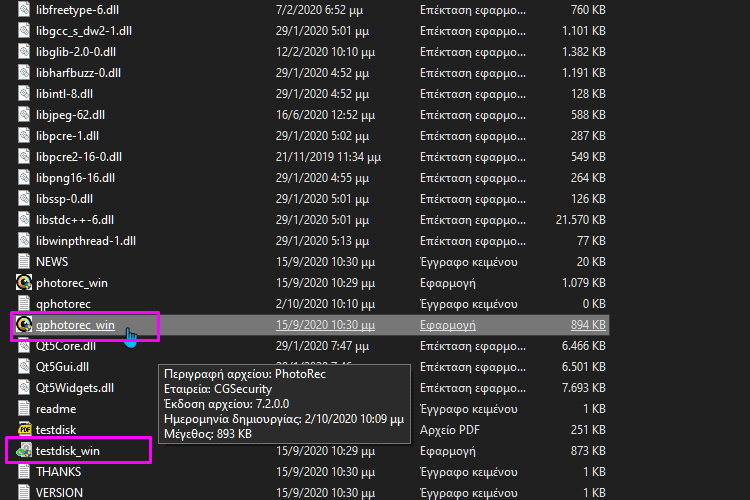The image size is (750, 500).
Task: Select the libpcre-1.dll file name
Action: [x=67, y=136]
